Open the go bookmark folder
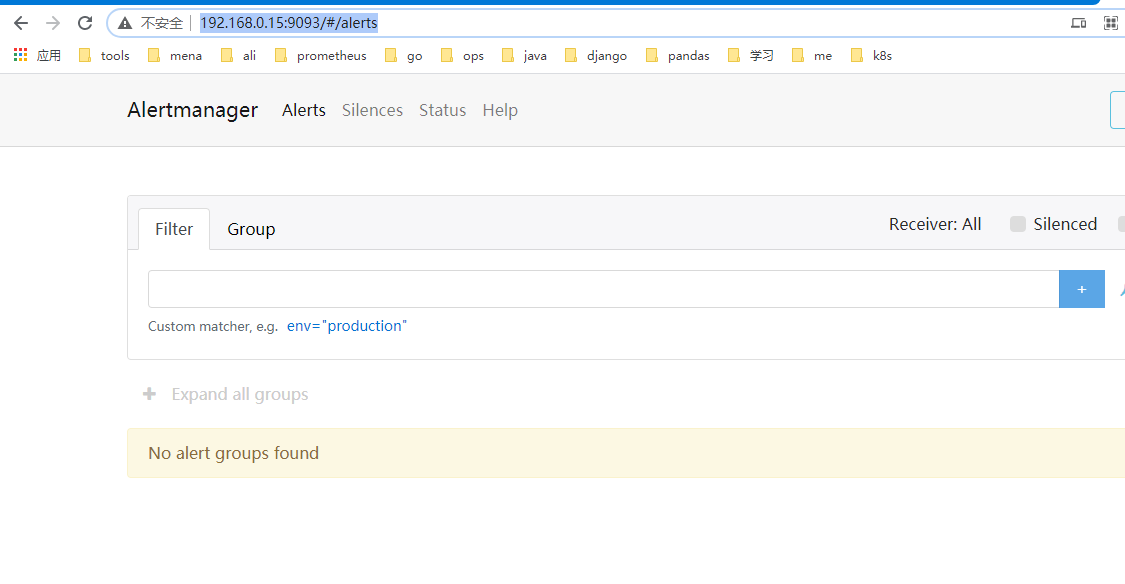The width and height of the screenshot is (1125, 584). click(x=404, y=55)
